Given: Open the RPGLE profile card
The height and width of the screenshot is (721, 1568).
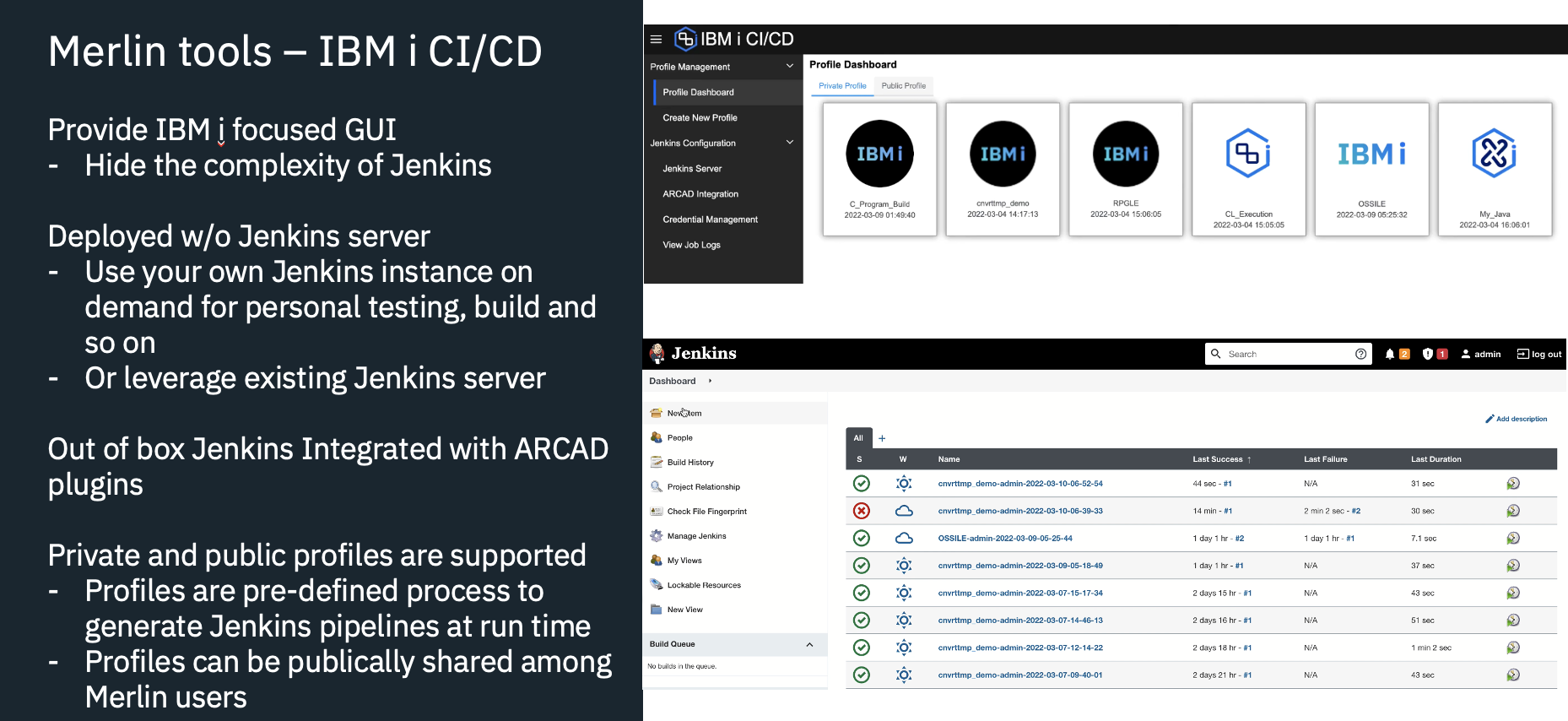Looking at the screenshot, I should 1126,170.
